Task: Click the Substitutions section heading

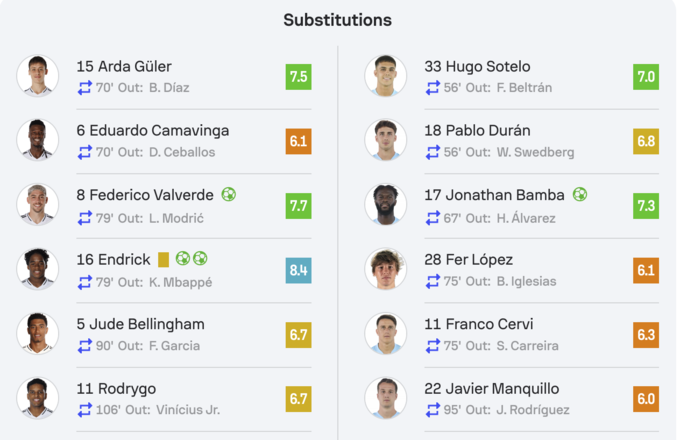Action: (x=338, y=20)
